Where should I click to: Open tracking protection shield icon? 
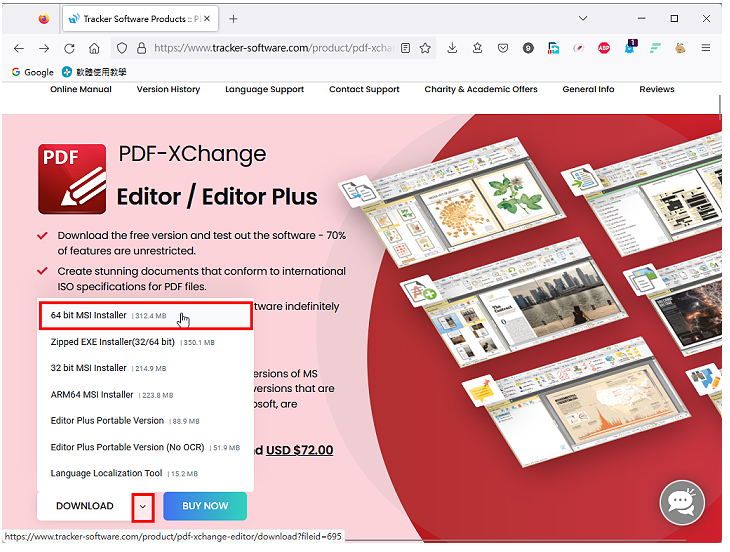(x=122, y=48)
